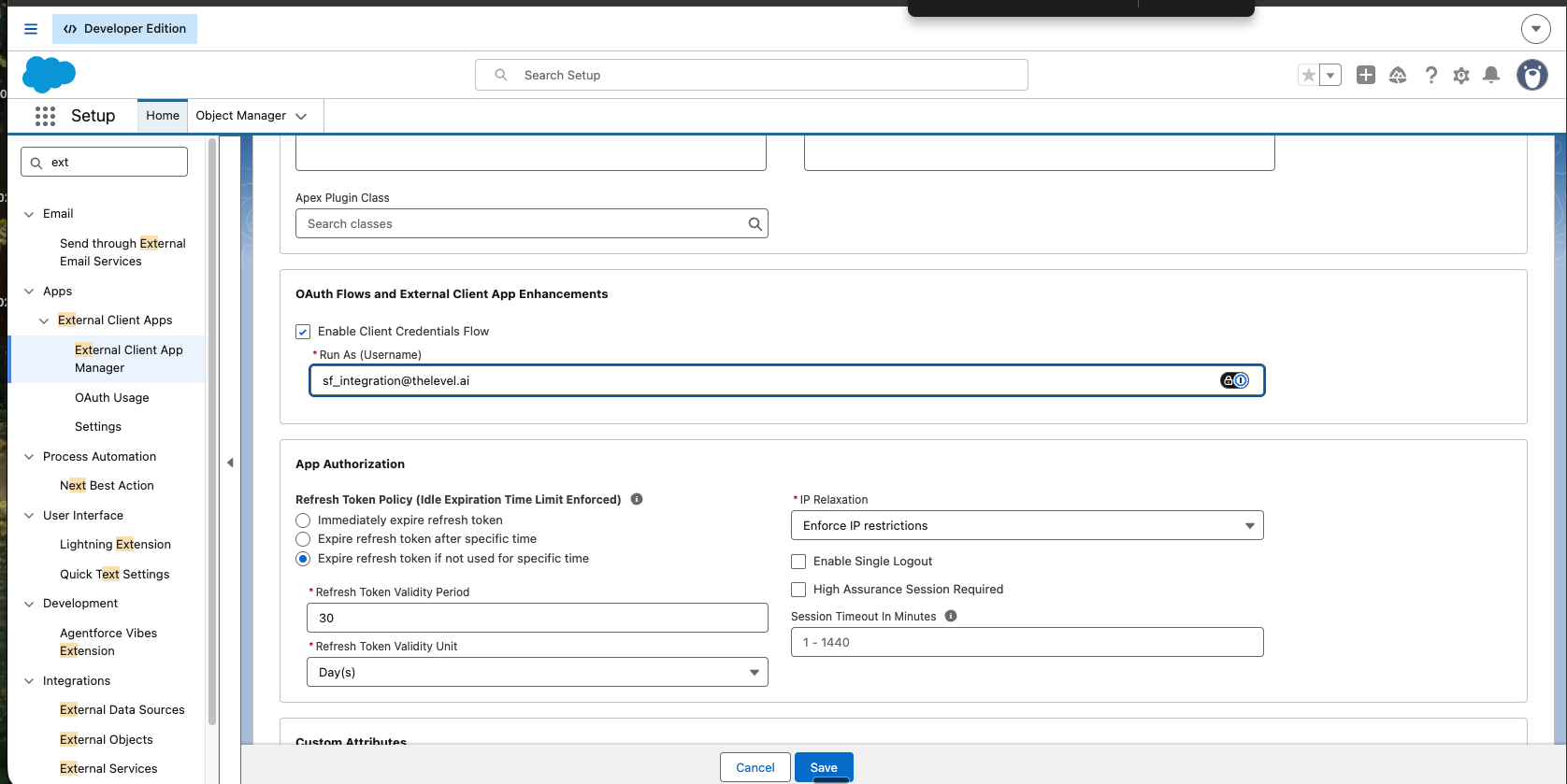The height and width of the screenshot is (784, 1567).
Task: Open External Data Sources link
Action: [x=122, y=709]
